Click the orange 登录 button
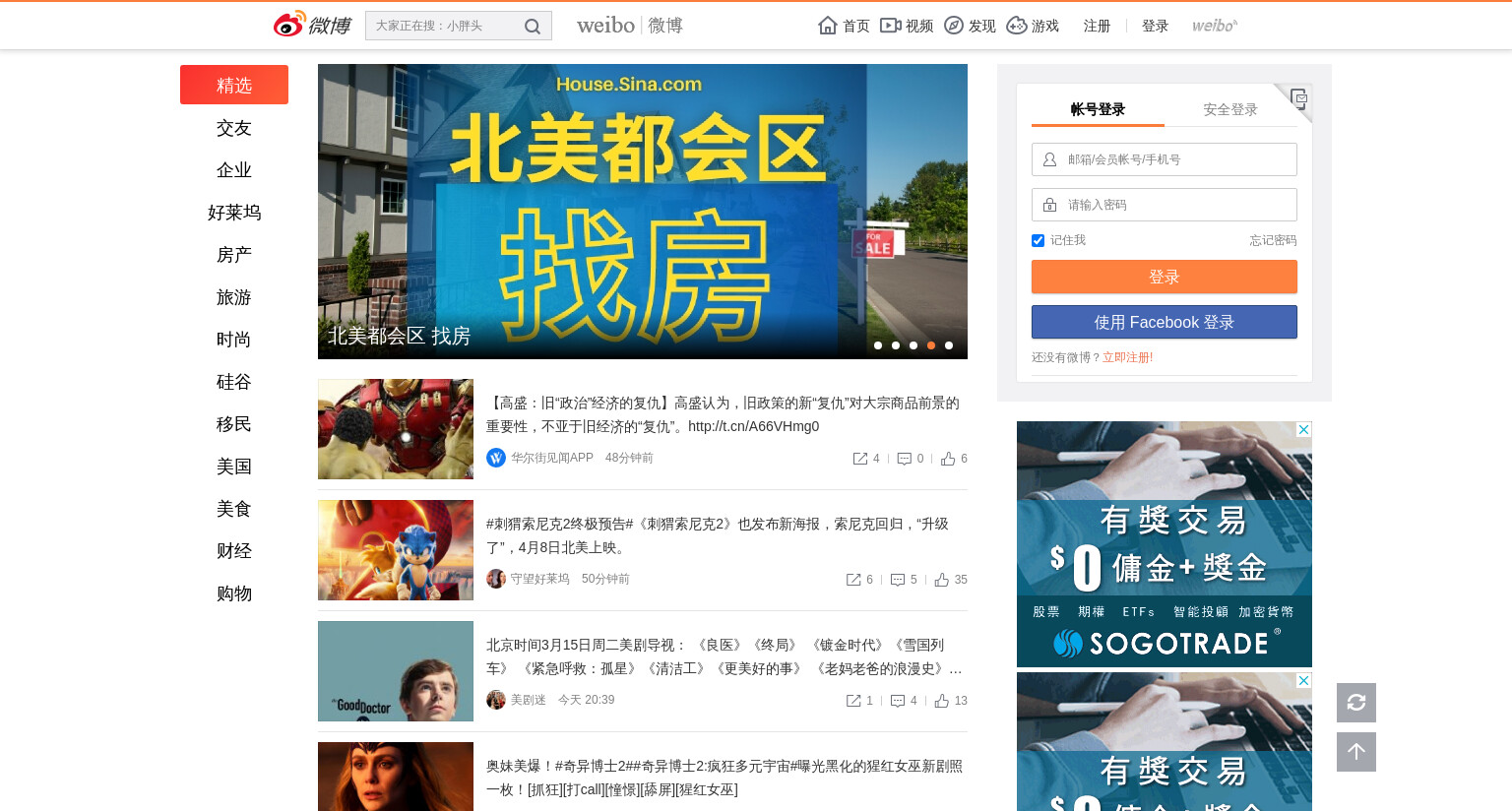Screen dimensions: 1512x811 coord(1165,277)
